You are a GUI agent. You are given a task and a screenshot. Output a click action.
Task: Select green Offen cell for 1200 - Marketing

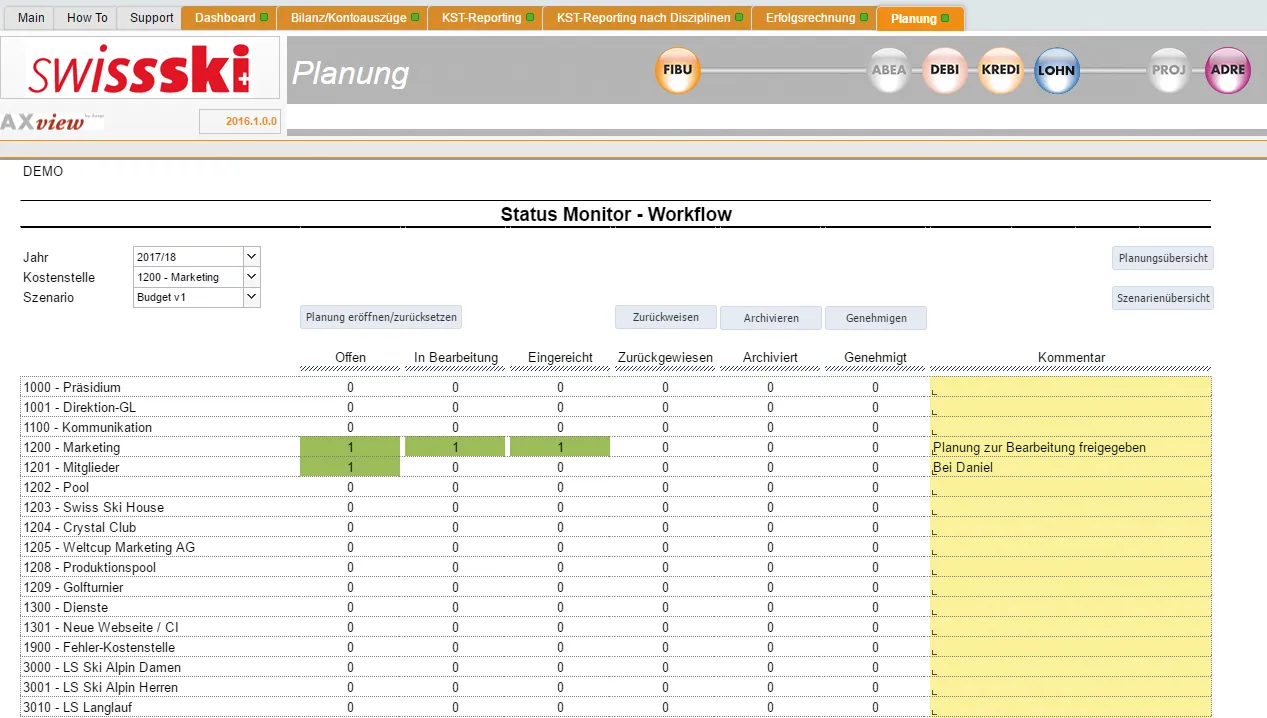pos(350,447)
